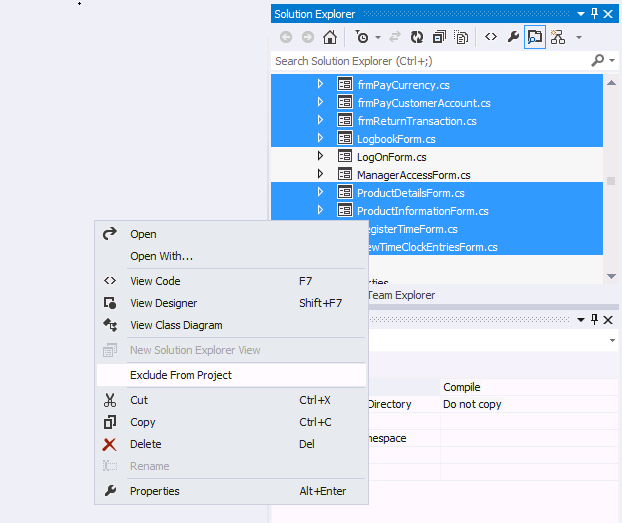Switch to Team Explorer tab

tap(402, 295)
